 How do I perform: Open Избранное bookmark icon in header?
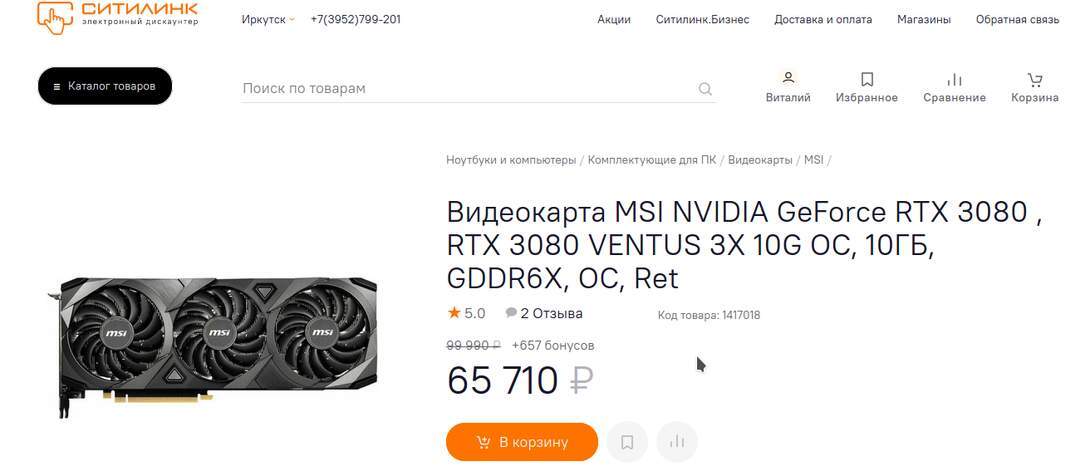point(867,79)
